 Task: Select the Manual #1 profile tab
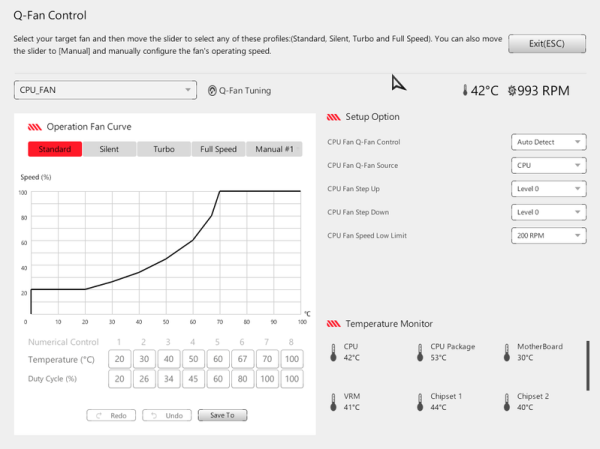[x=274, y=149]
